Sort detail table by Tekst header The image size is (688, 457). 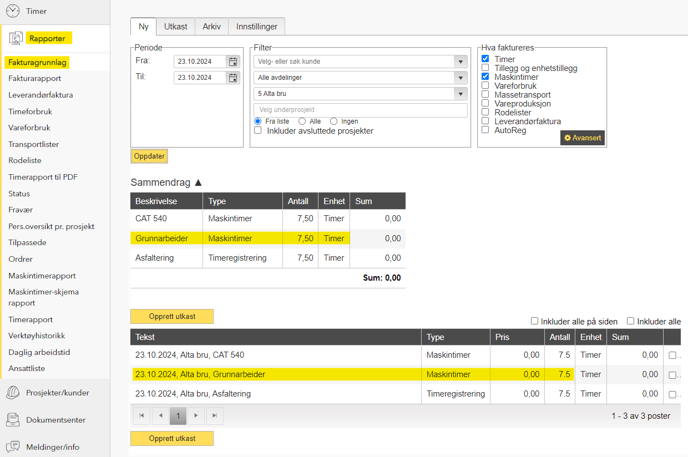click(276, 337)
